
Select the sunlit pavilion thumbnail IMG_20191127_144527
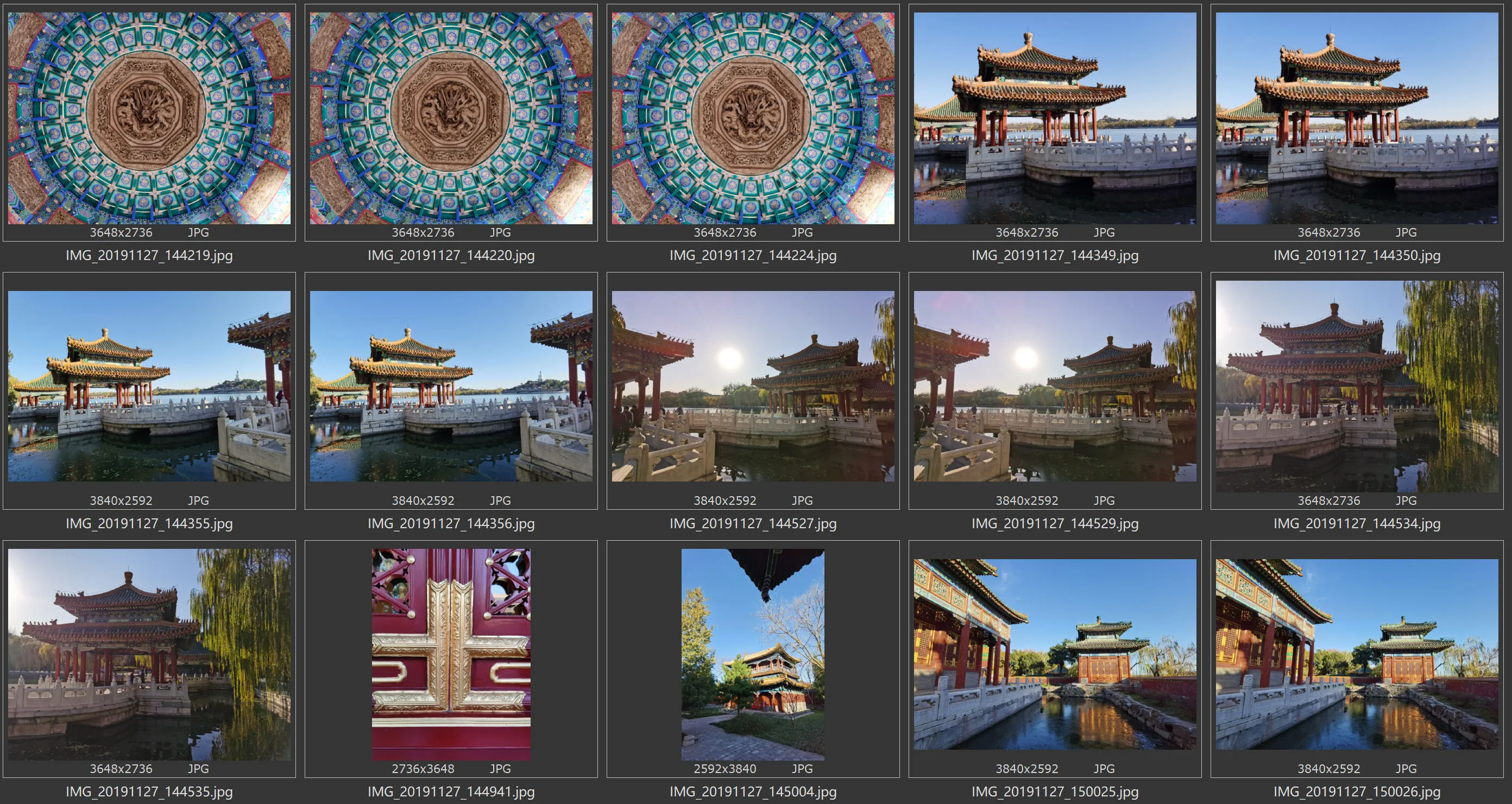point(753,386)
